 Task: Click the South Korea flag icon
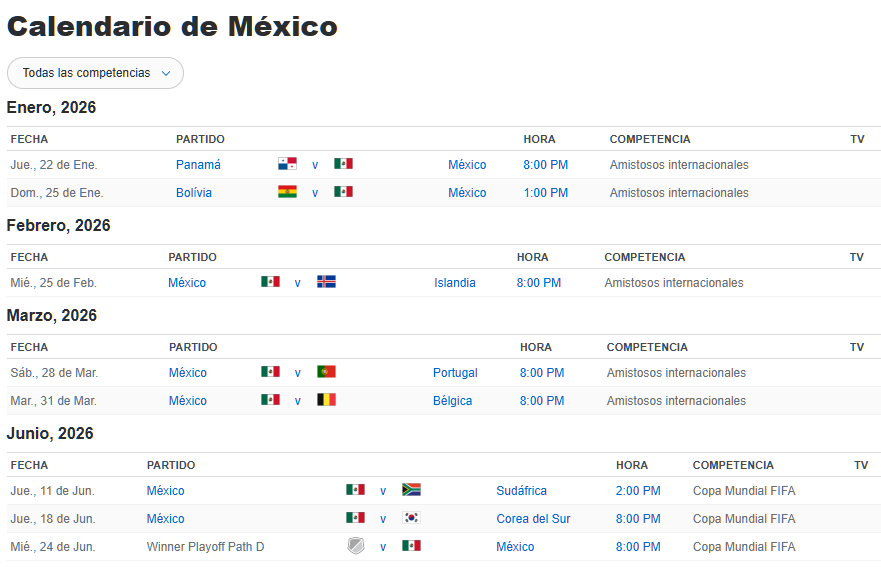coord(411,518)
